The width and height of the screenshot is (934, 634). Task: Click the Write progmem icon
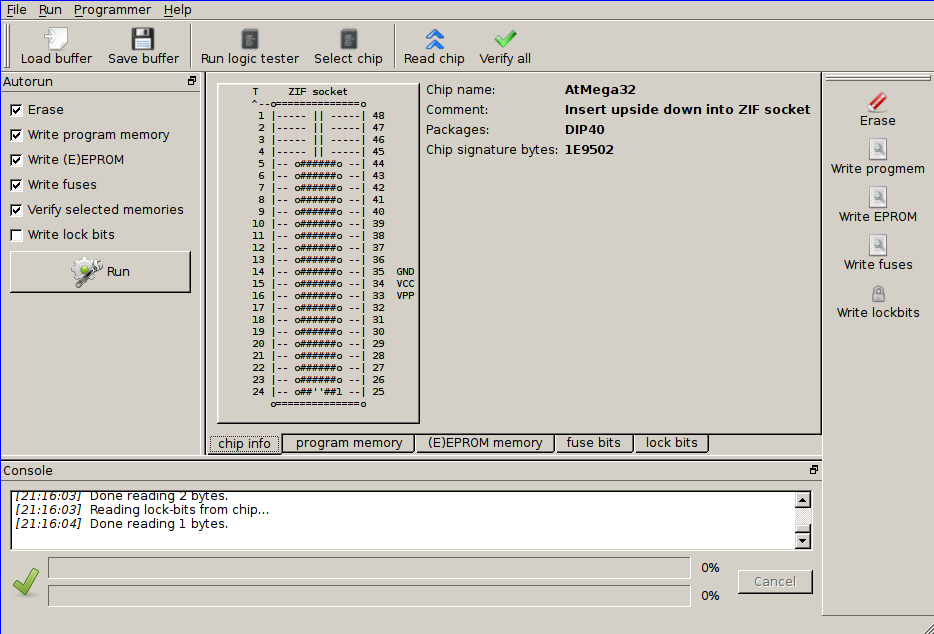(x=877, y=149)
